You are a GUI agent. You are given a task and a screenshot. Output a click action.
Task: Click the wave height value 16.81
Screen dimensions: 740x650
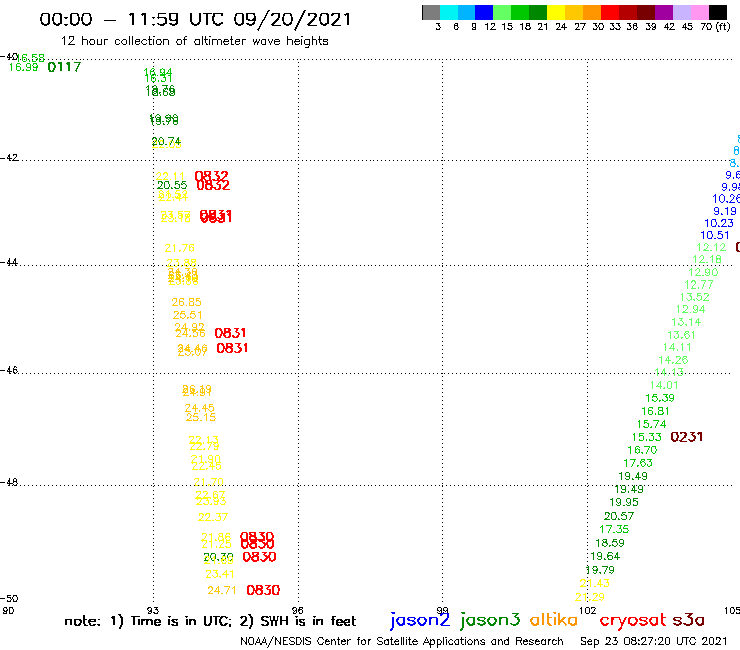tap(655, 411)
